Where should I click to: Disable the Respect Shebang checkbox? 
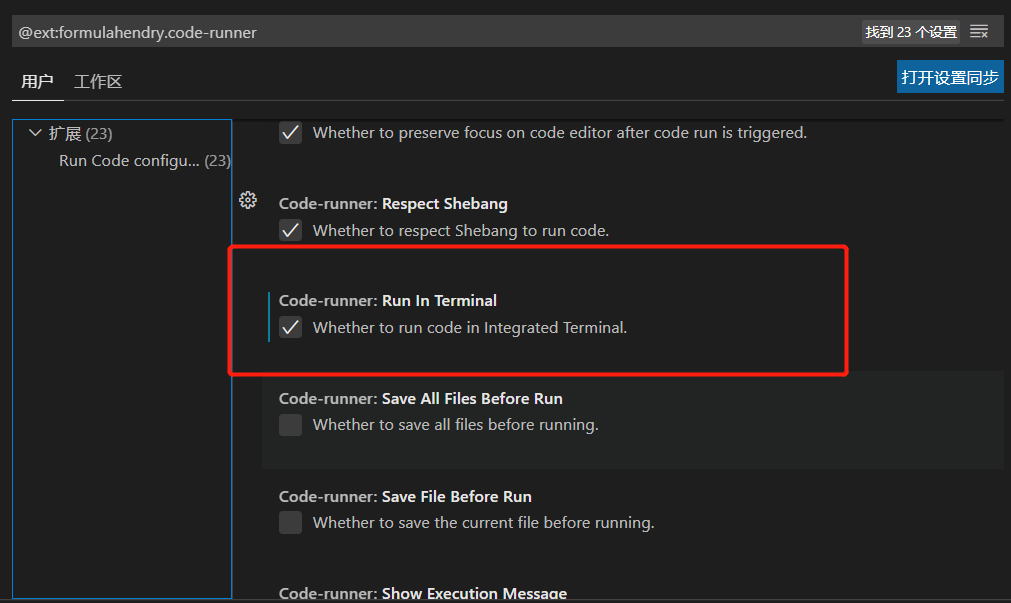coord(290,230)
